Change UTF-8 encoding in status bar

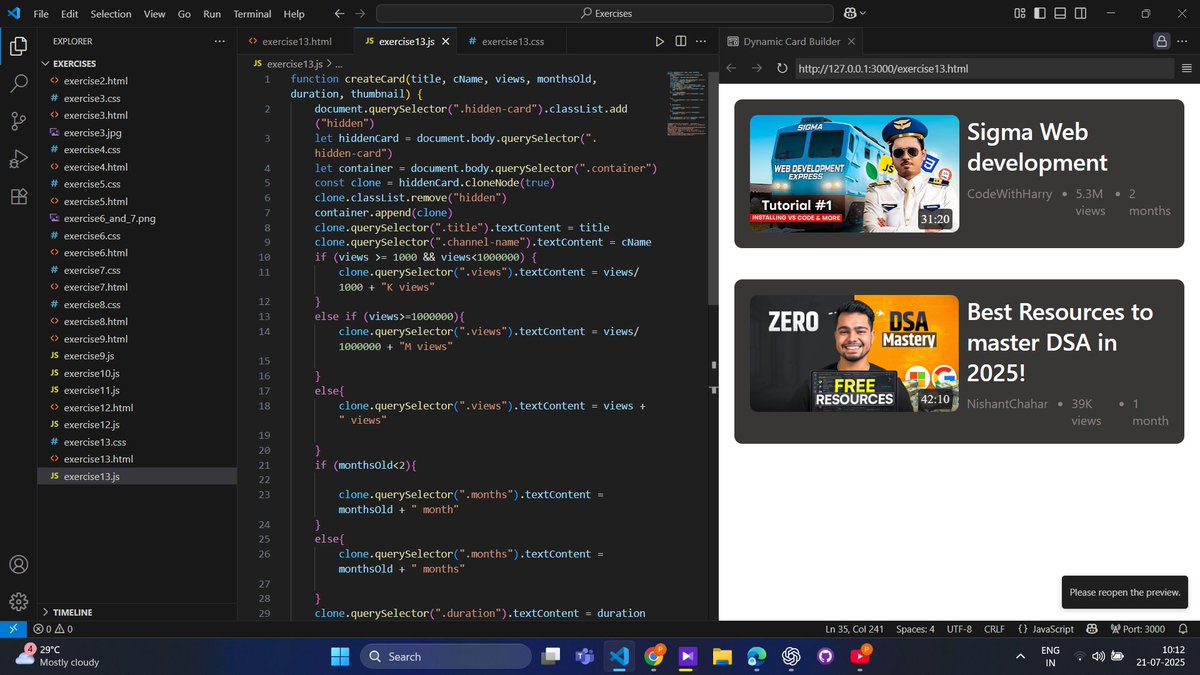coord(959,629)
